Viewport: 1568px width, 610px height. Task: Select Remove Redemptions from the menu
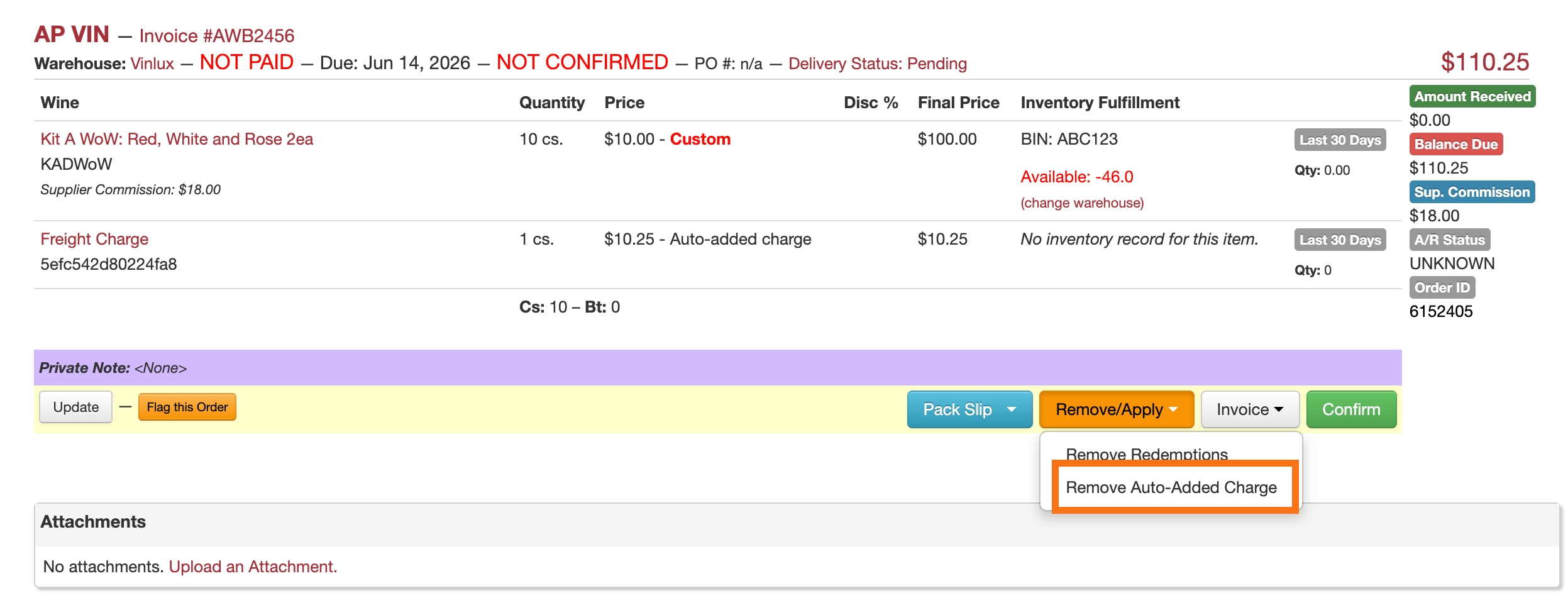[x=1147, y=454]
